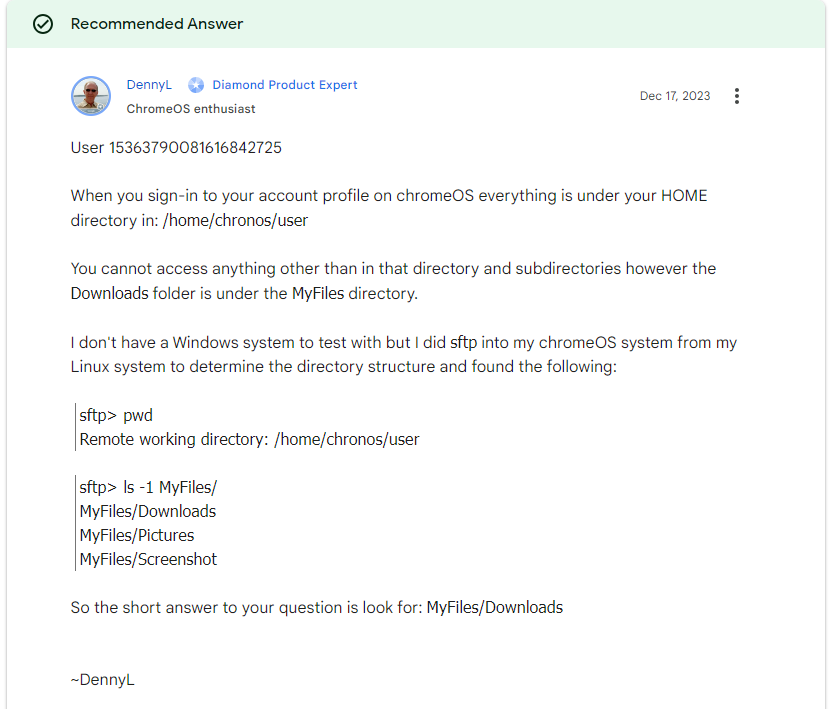Click the 'sftp> ls -1 MyFiles/' command
This screenshot has height=709, width=829.
pyautogui.click(x=148, y=487)
